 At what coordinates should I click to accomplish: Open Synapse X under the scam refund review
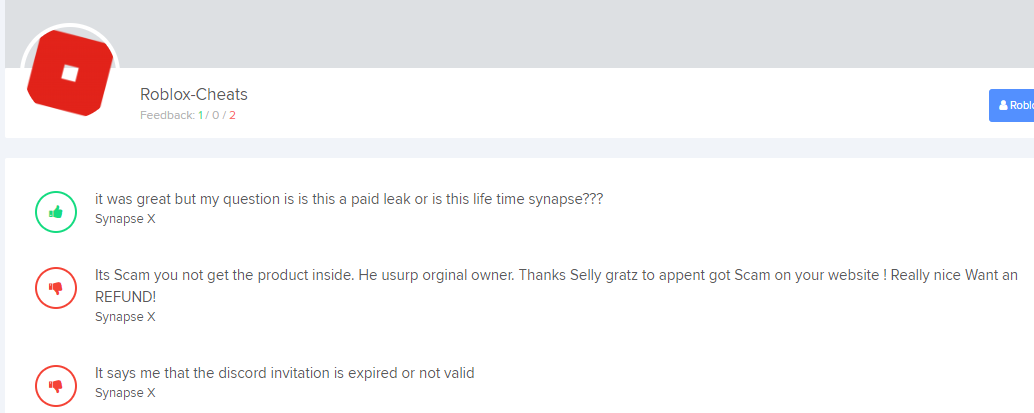click(125, 316)
